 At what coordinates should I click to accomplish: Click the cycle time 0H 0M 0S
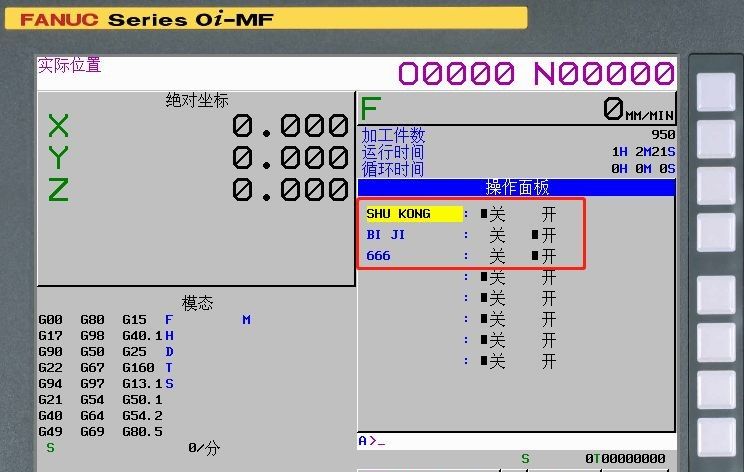click(643, 168)
